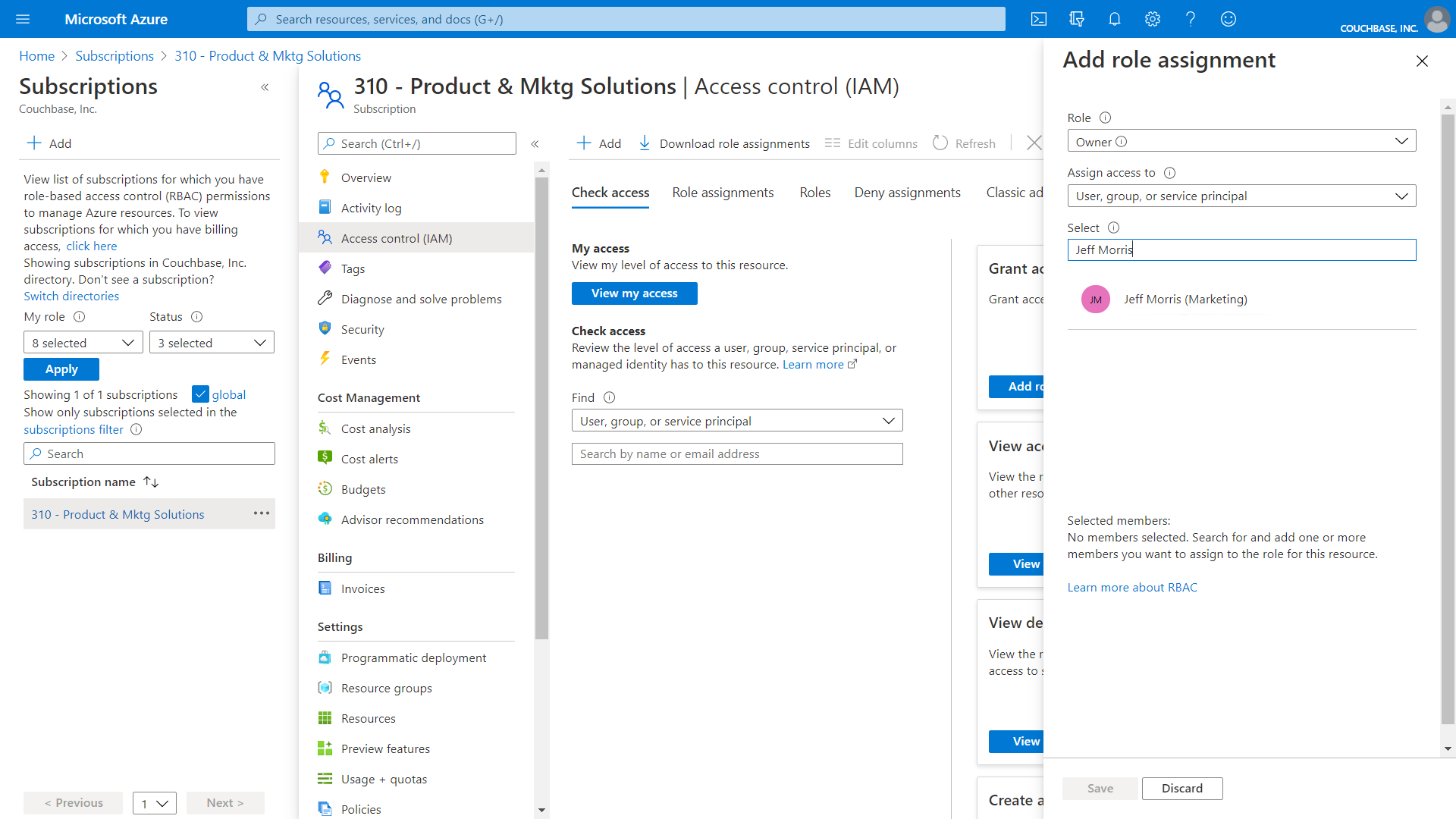Image resolution: width=1456 pixels, height=819 pixels.
Task: Open Cost analysis under Cost Management
Action: pyautogui.click(x=375, y=428)
